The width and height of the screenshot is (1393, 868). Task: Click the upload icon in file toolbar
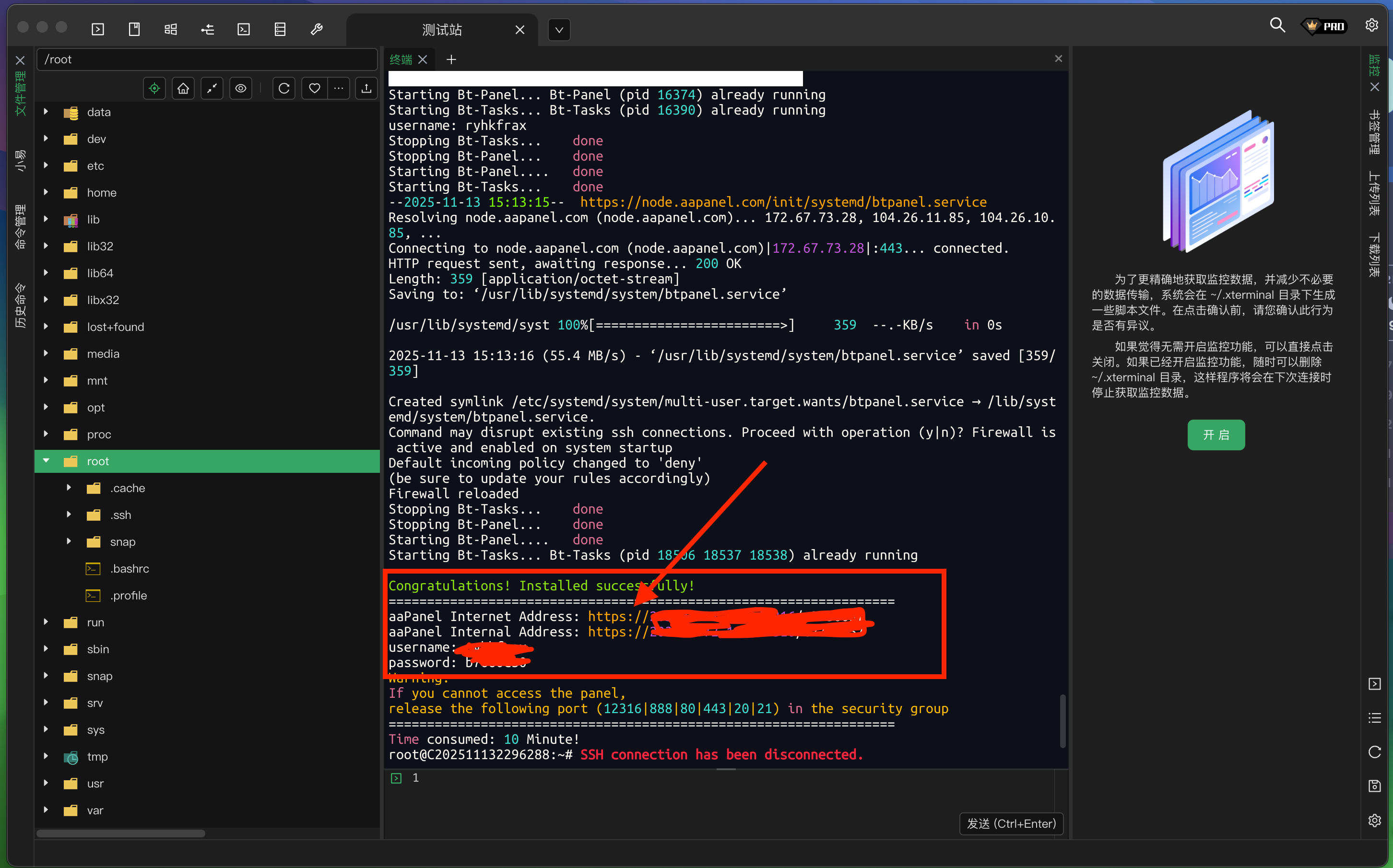point(366,88)
